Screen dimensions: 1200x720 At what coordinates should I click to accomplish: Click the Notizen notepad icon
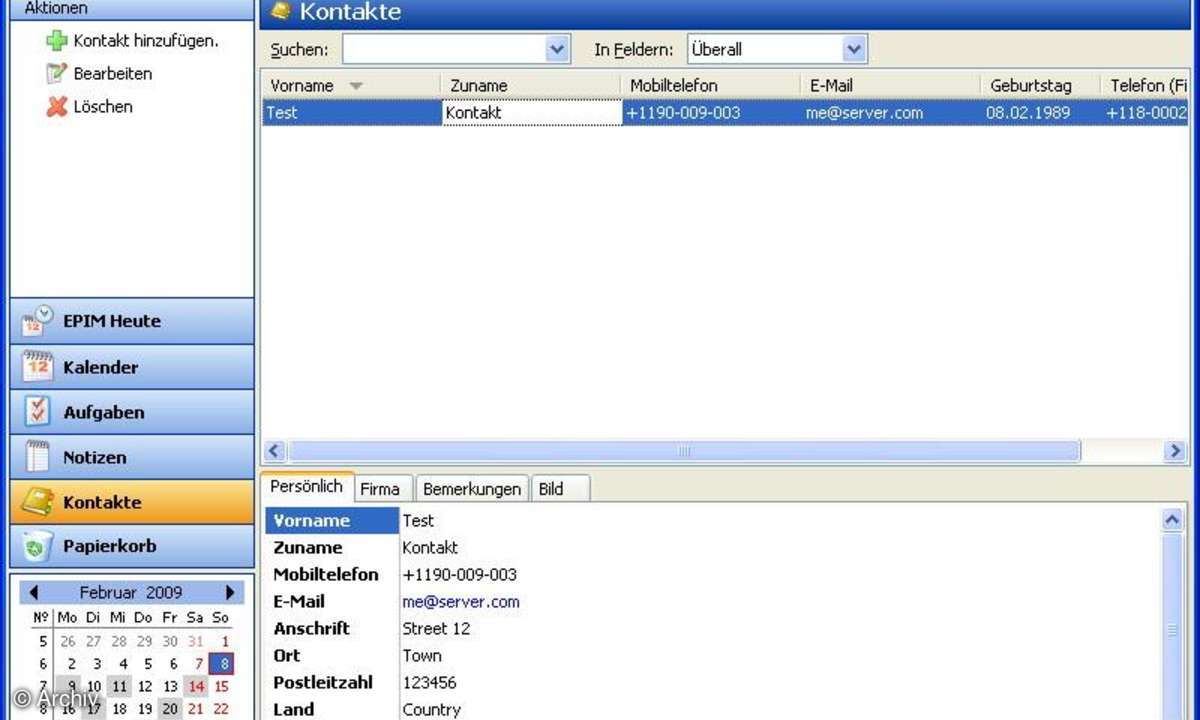coord(37,457)
